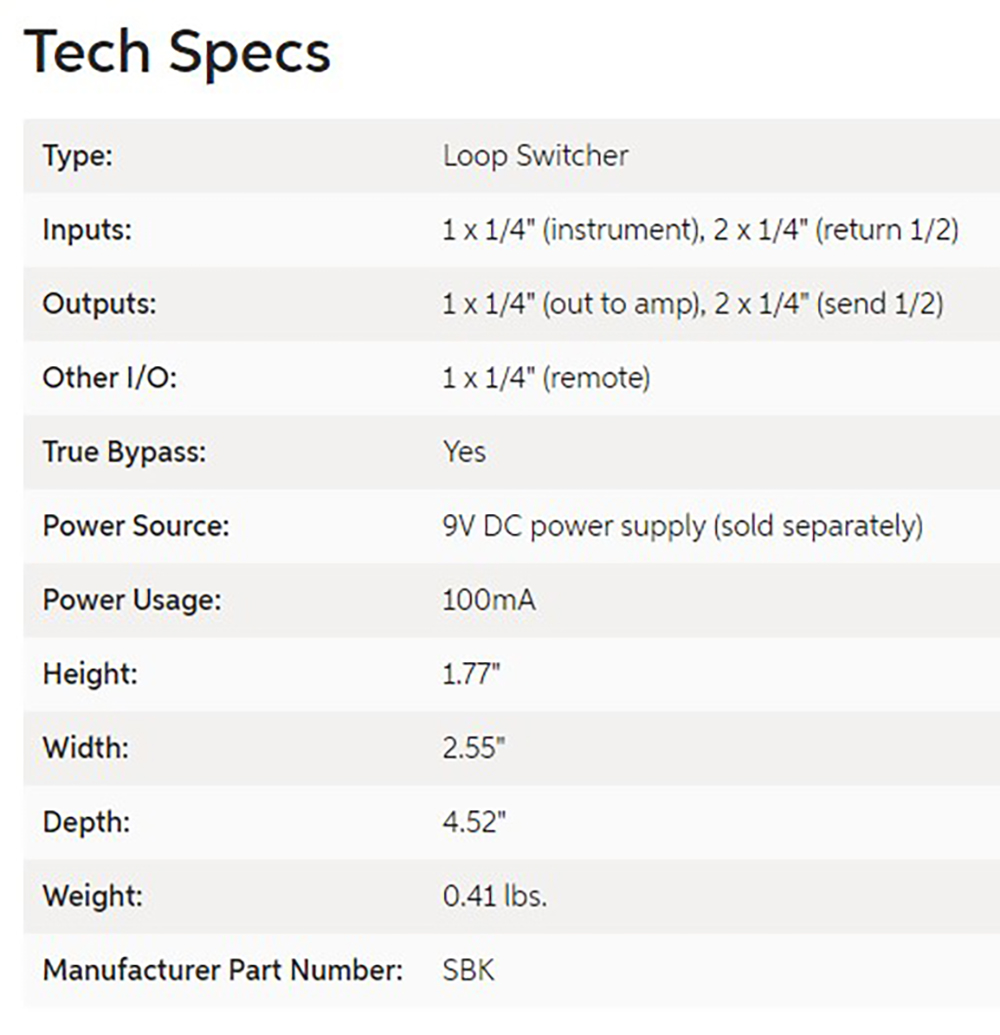The image size is (1000, 1035).
Task: Select the Type label
Action: click(78, 157)
